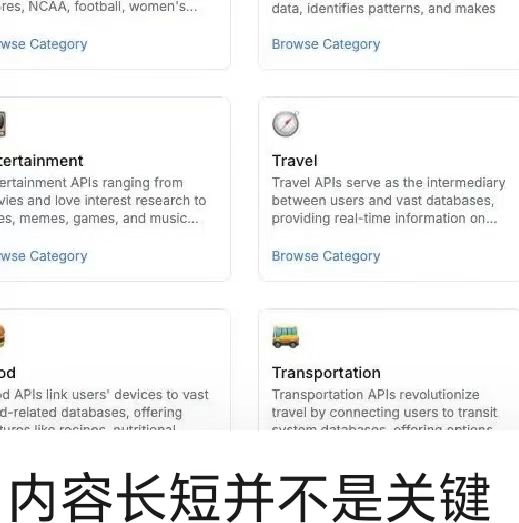The image size is (519, 523).
Task: Click the Travel compass icon
Action: coord(286,124)
